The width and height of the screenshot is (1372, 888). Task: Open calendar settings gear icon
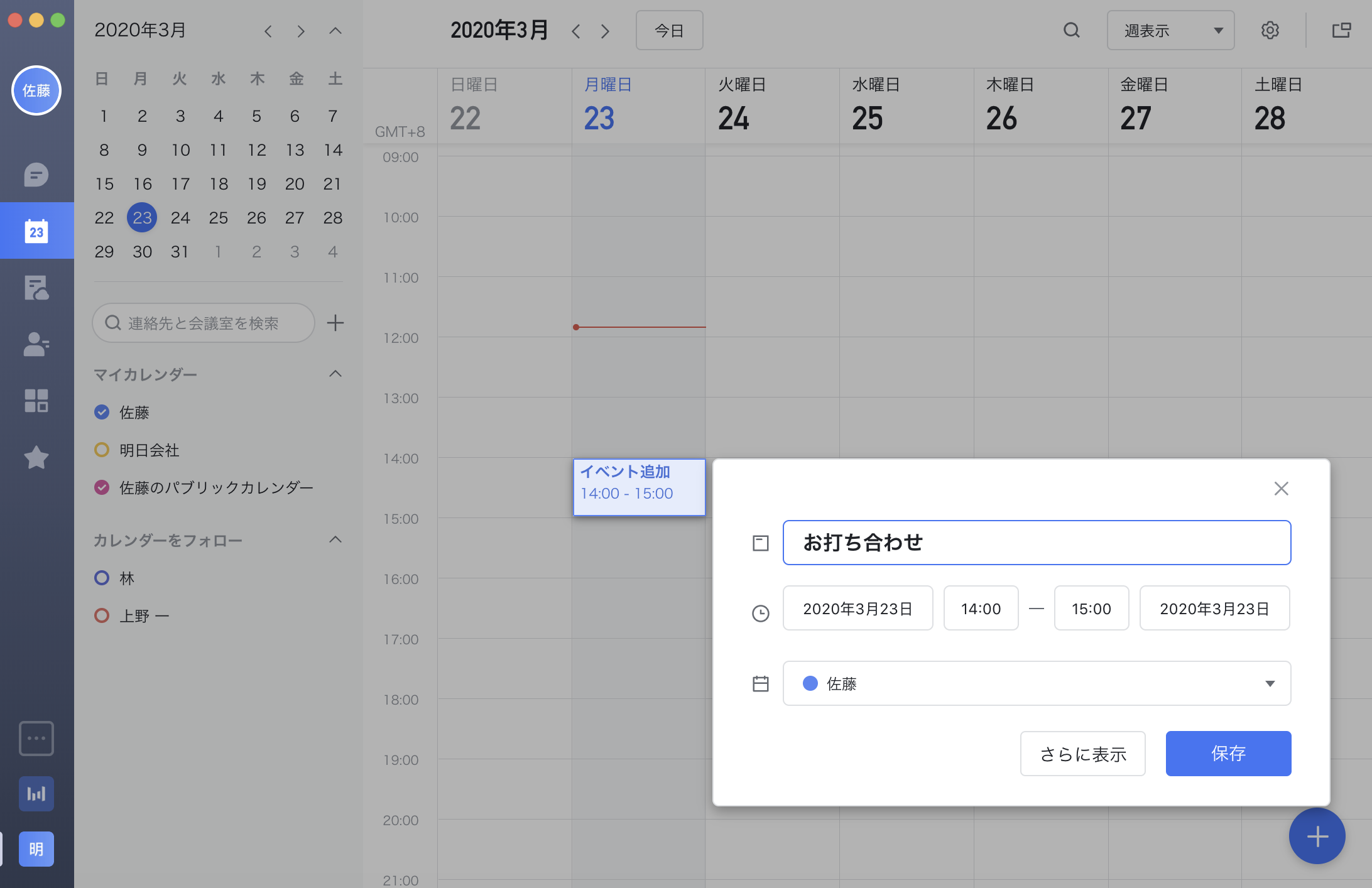point(1270,30)
